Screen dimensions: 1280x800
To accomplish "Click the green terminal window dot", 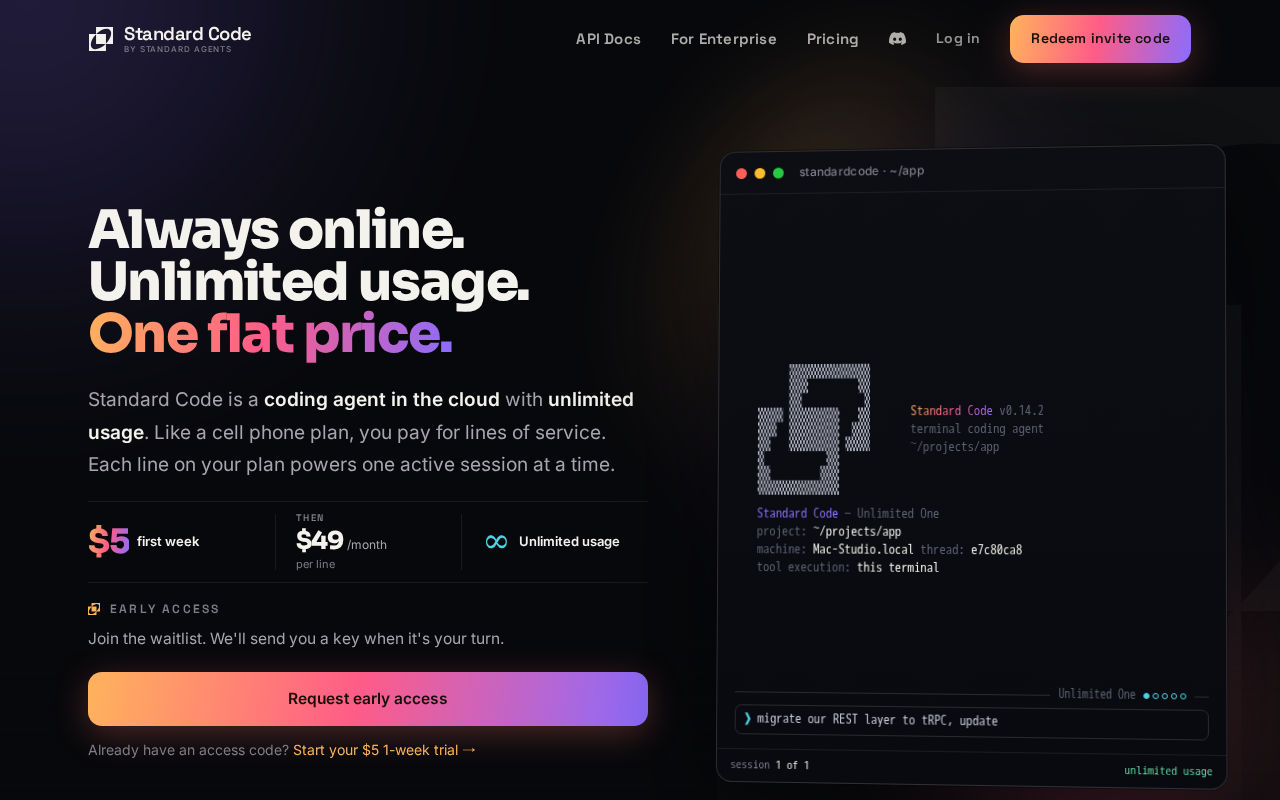I will click(x=778, y=173).
